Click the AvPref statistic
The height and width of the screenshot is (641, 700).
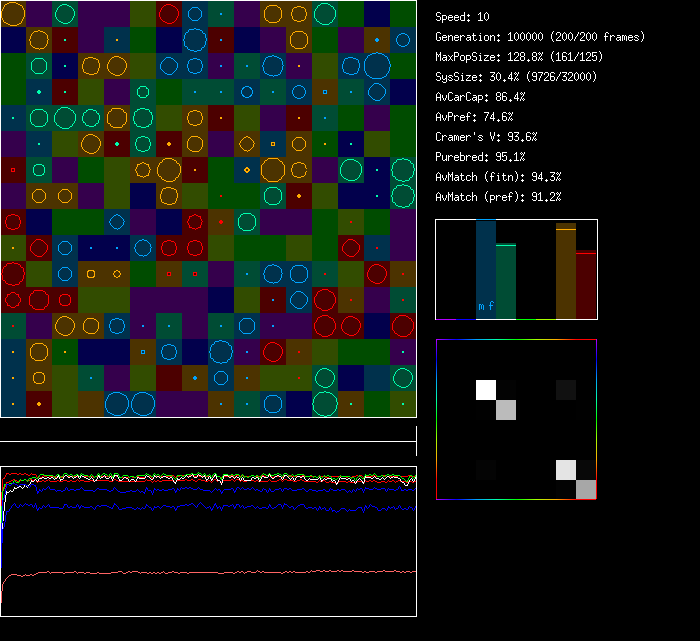click(x=474, y=117)
